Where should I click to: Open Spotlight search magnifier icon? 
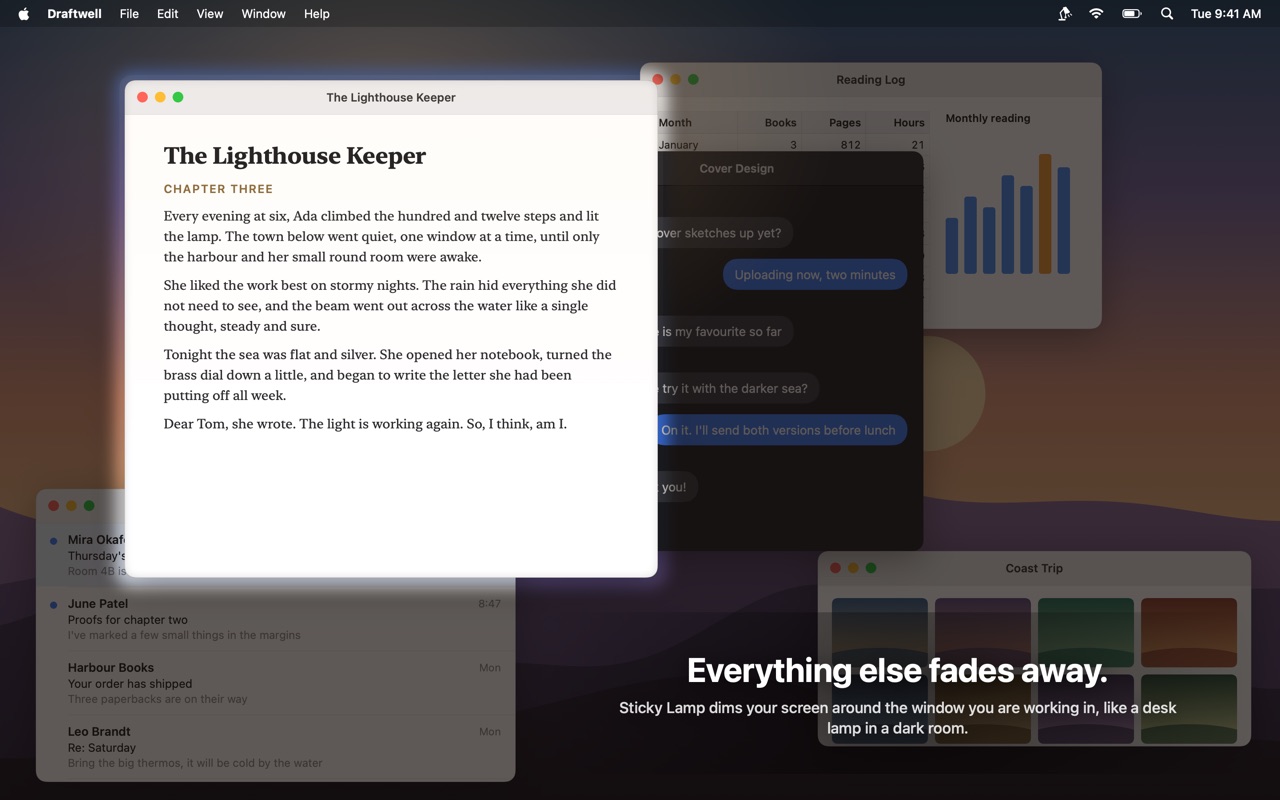click(1166, 14)
